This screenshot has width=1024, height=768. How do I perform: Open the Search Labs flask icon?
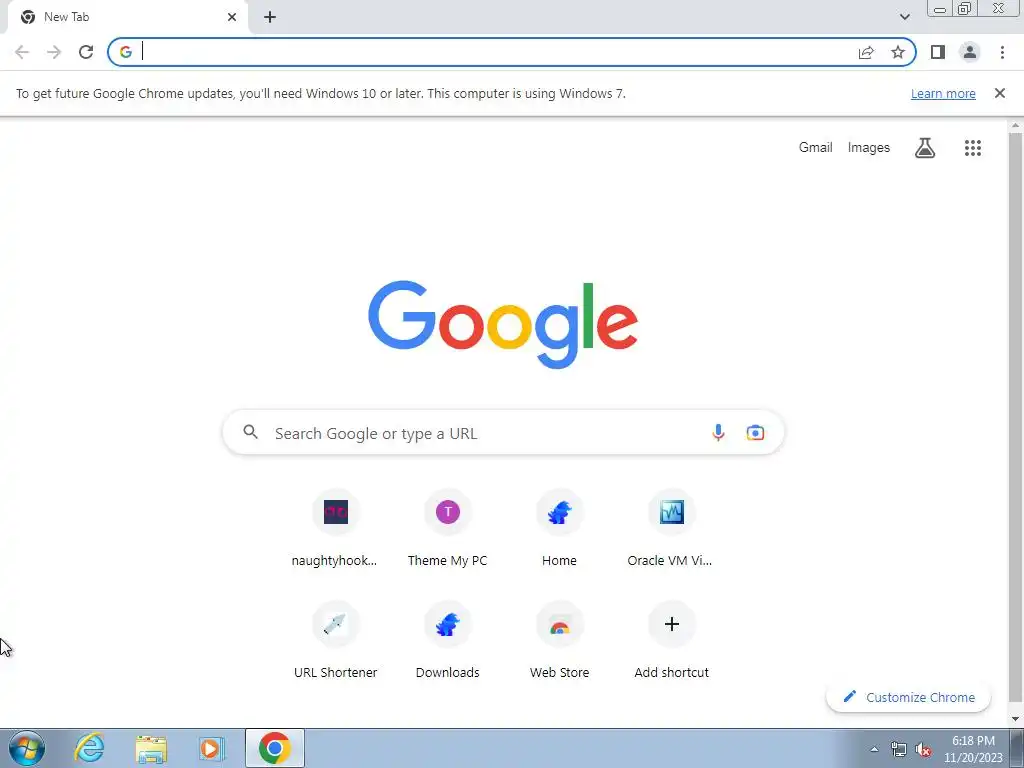tap(925, 148)
